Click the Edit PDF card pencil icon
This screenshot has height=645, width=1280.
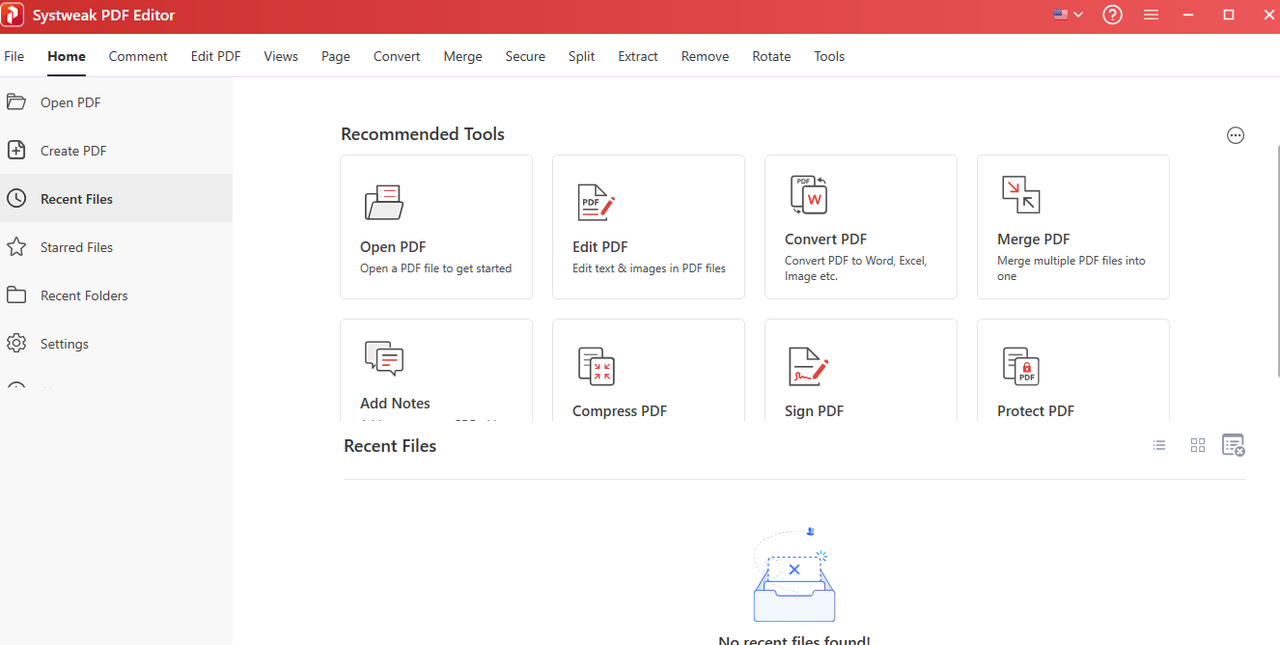596,203
